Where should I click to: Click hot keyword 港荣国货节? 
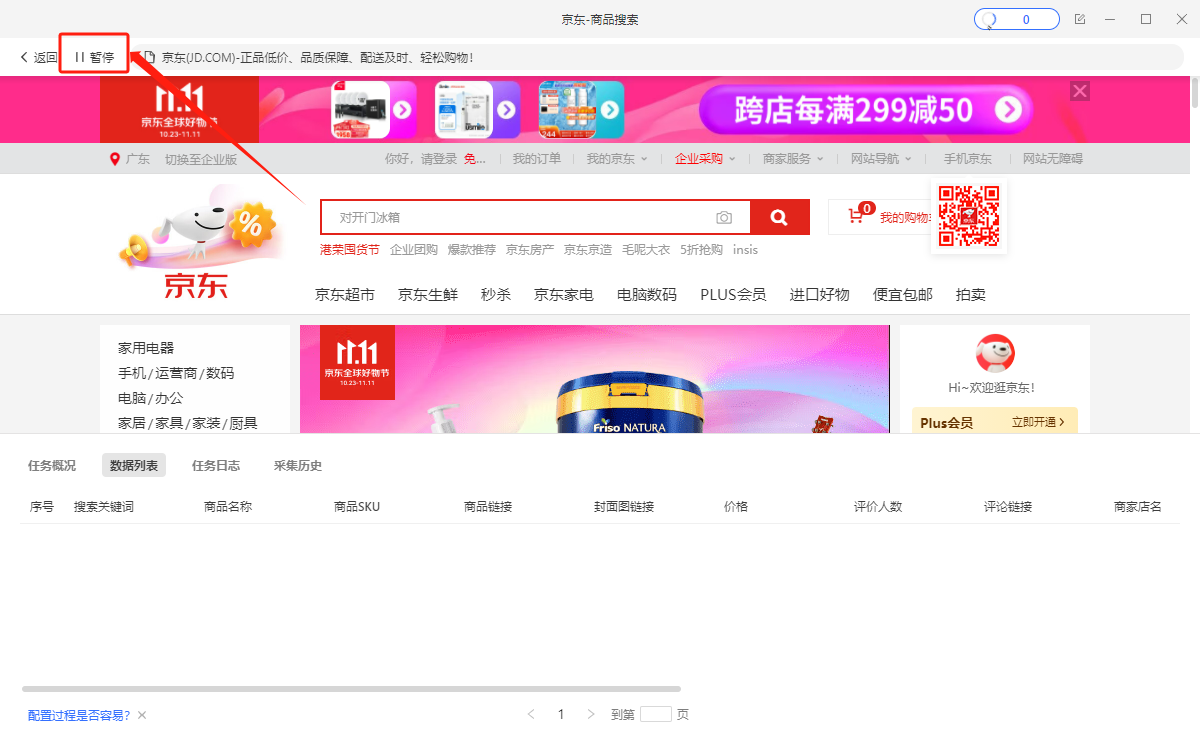[350, 250]
